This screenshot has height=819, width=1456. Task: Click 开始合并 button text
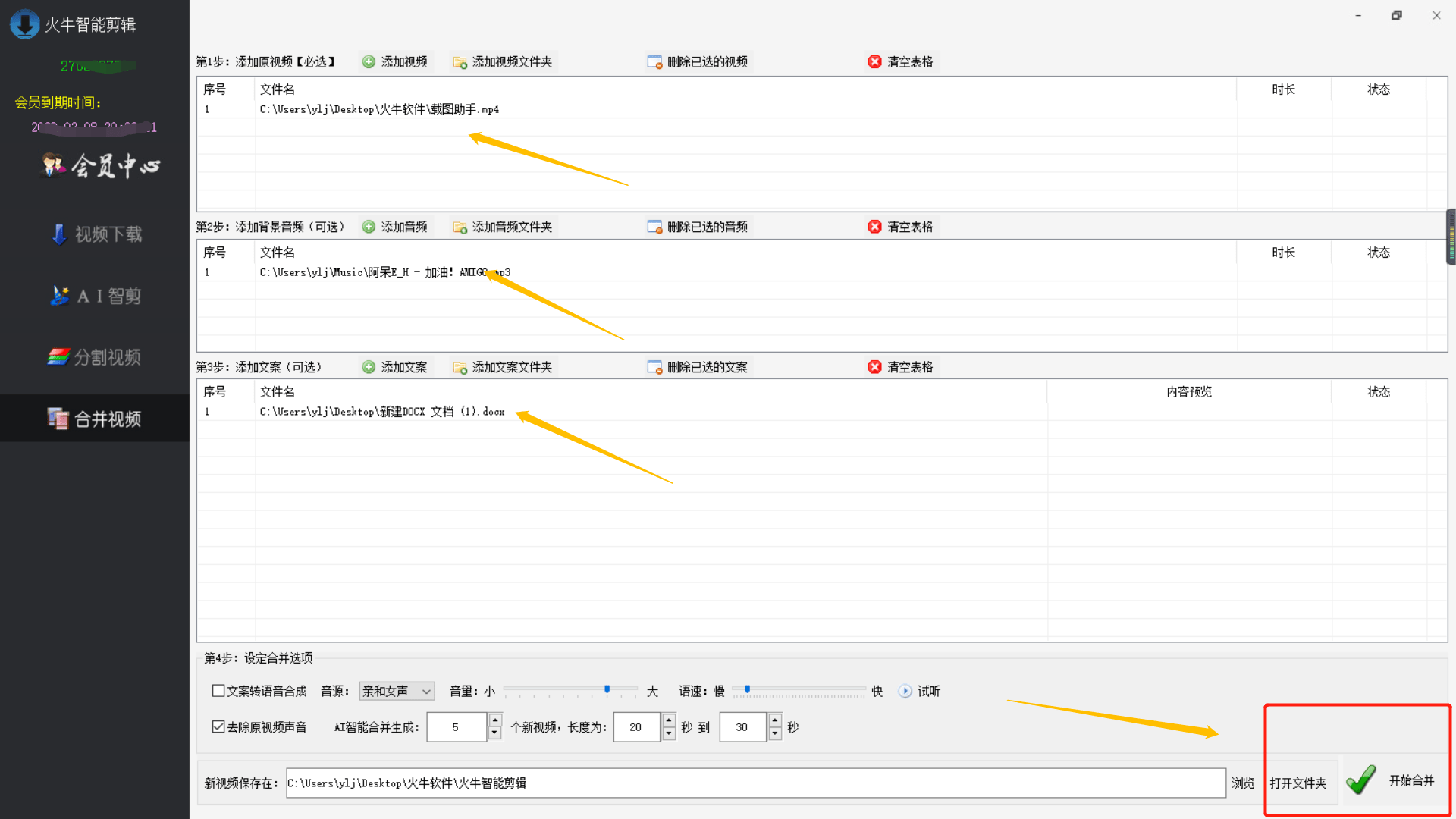pyautogui.click(x=1411, y=780)
